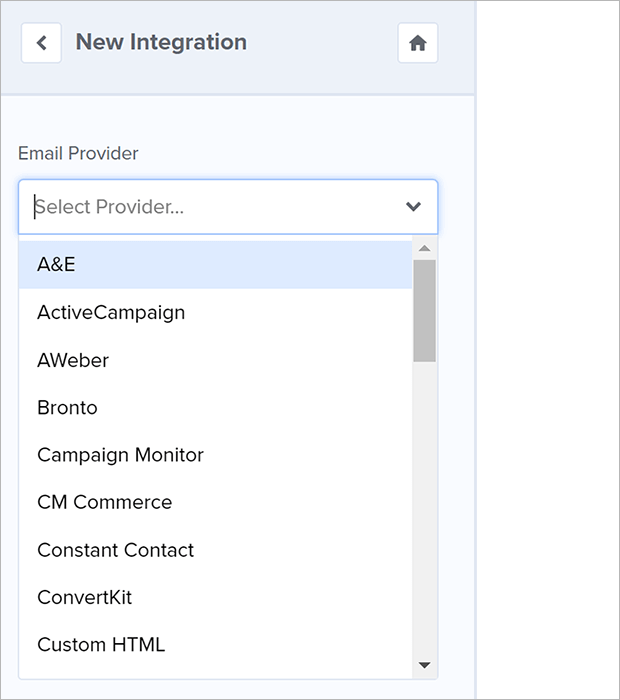The image size is (620, 700).
Task: Click the scrollbar down arrow
Action: (x=424, y=665)
